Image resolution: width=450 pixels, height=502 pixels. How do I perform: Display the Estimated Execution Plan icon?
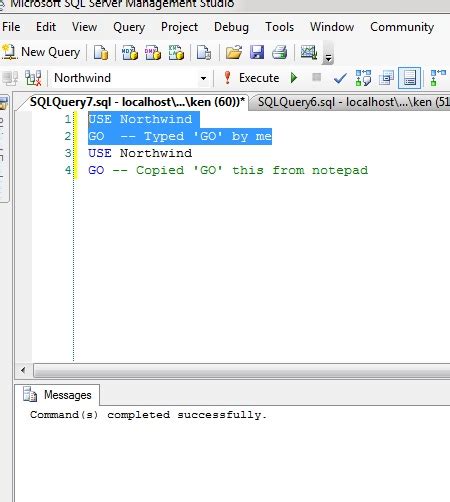click(x=363, y=78)
